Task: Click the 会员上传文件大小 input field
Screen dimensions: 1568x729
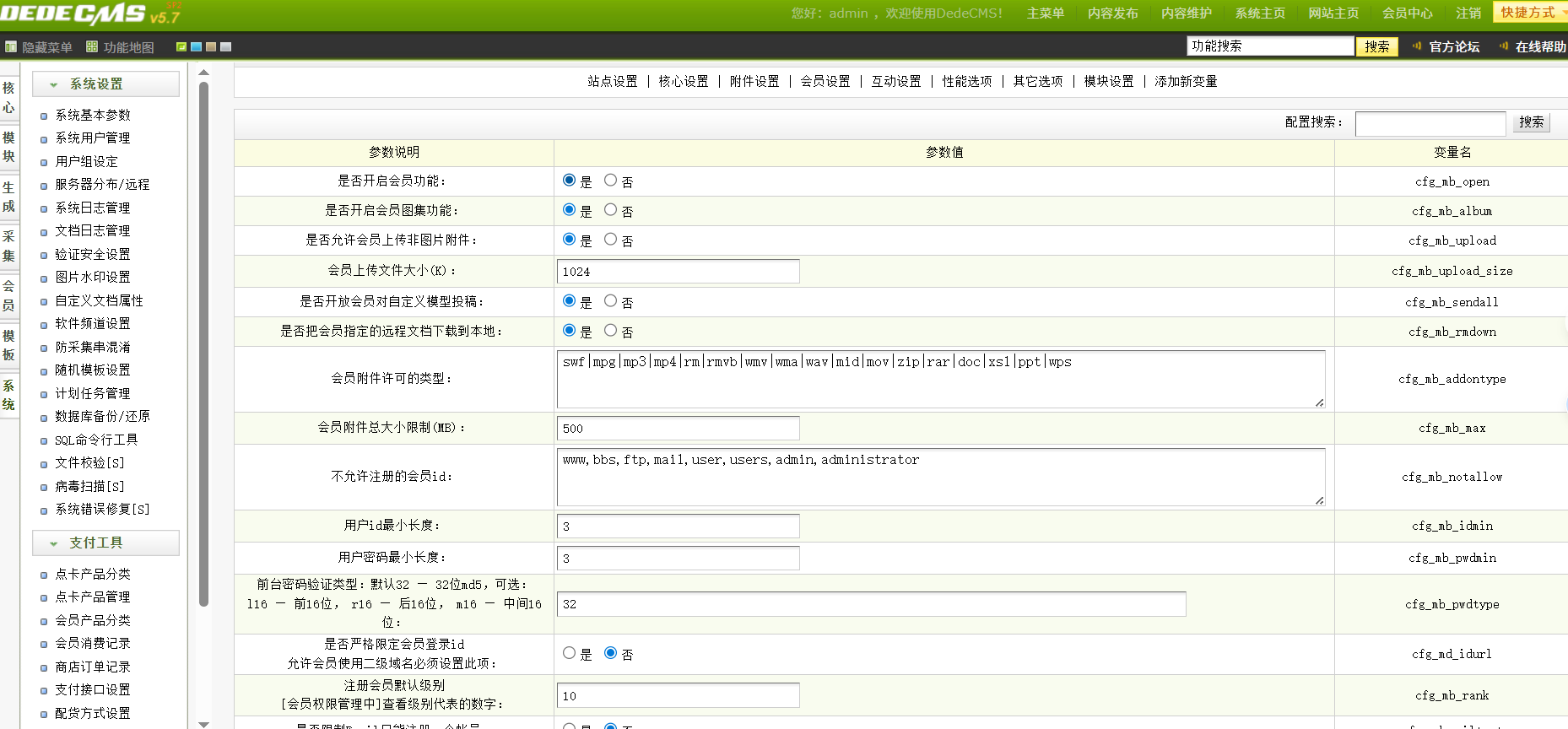Action: (x=678, y=272)
